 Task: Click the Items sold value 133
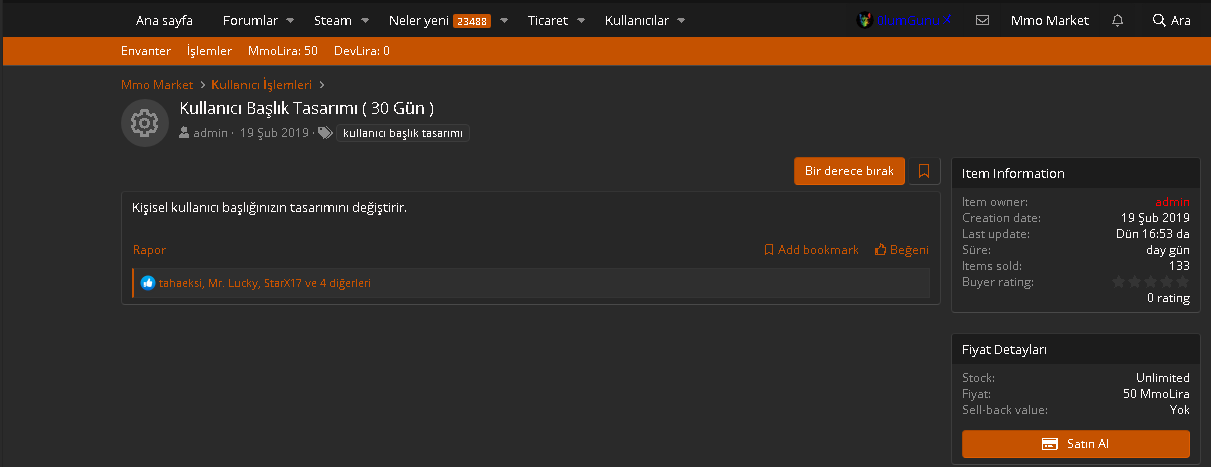[1179, 266]
